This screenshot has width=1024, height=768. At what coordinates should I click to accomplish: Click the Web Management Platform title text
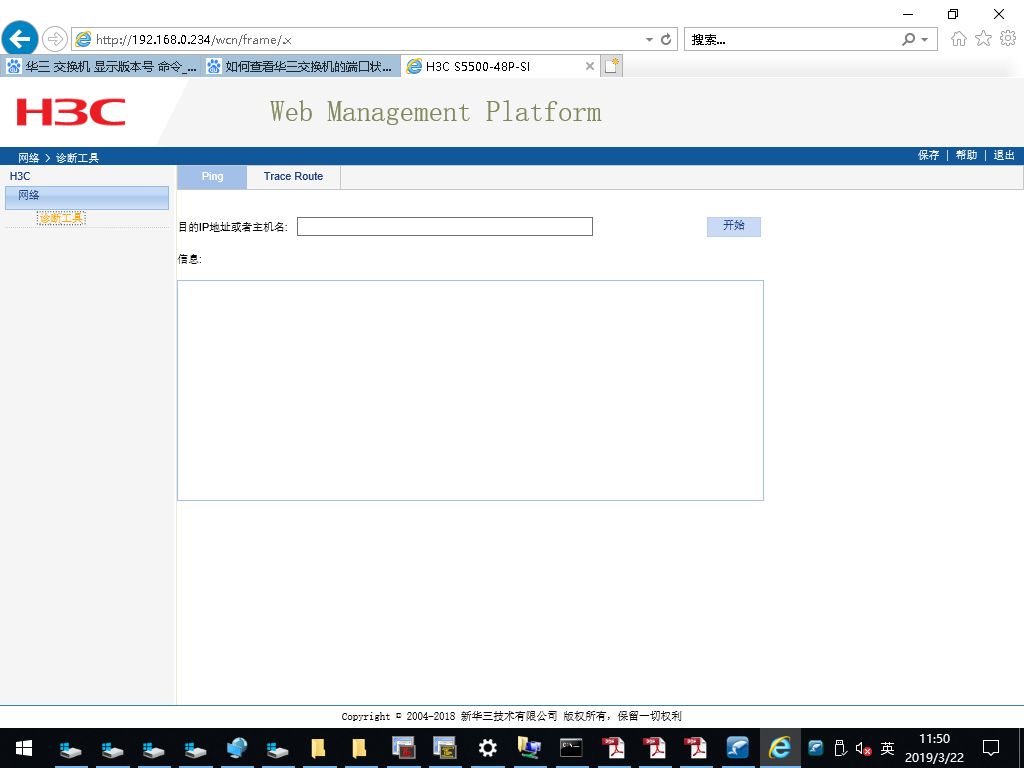[x=436, y=112]
